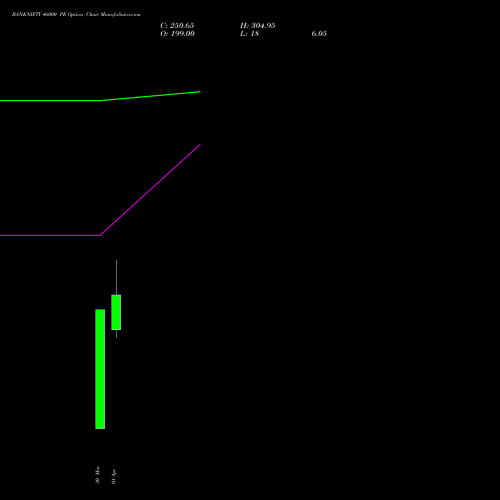500x500 pixels.
Task: Click the BANKNIFTY 46000 PE Options Chart title
Action: pos(76,14)
